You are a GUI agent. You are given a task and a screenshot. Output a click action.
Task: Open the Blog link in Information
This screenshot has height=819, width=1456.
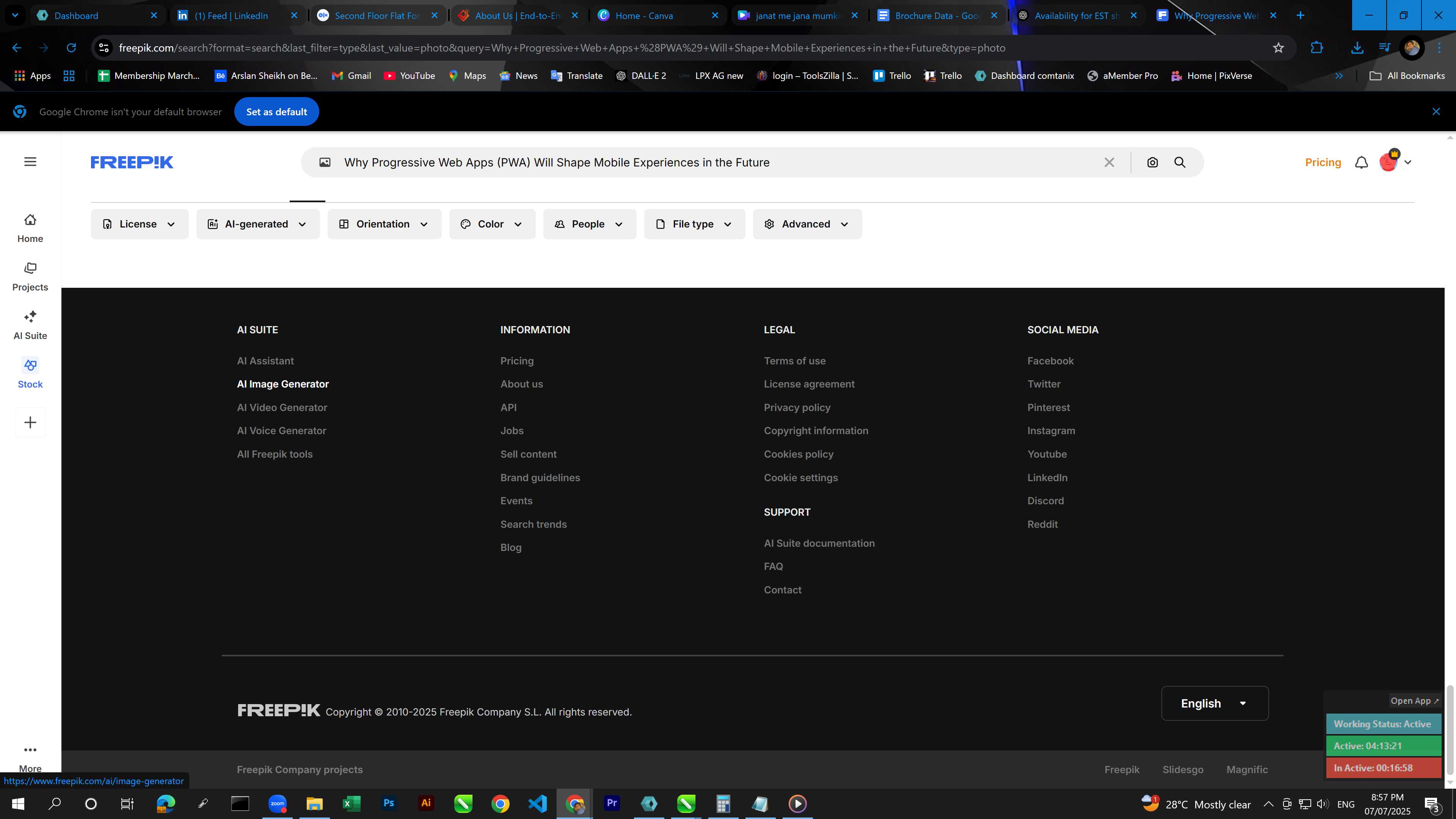click(510, 547)
